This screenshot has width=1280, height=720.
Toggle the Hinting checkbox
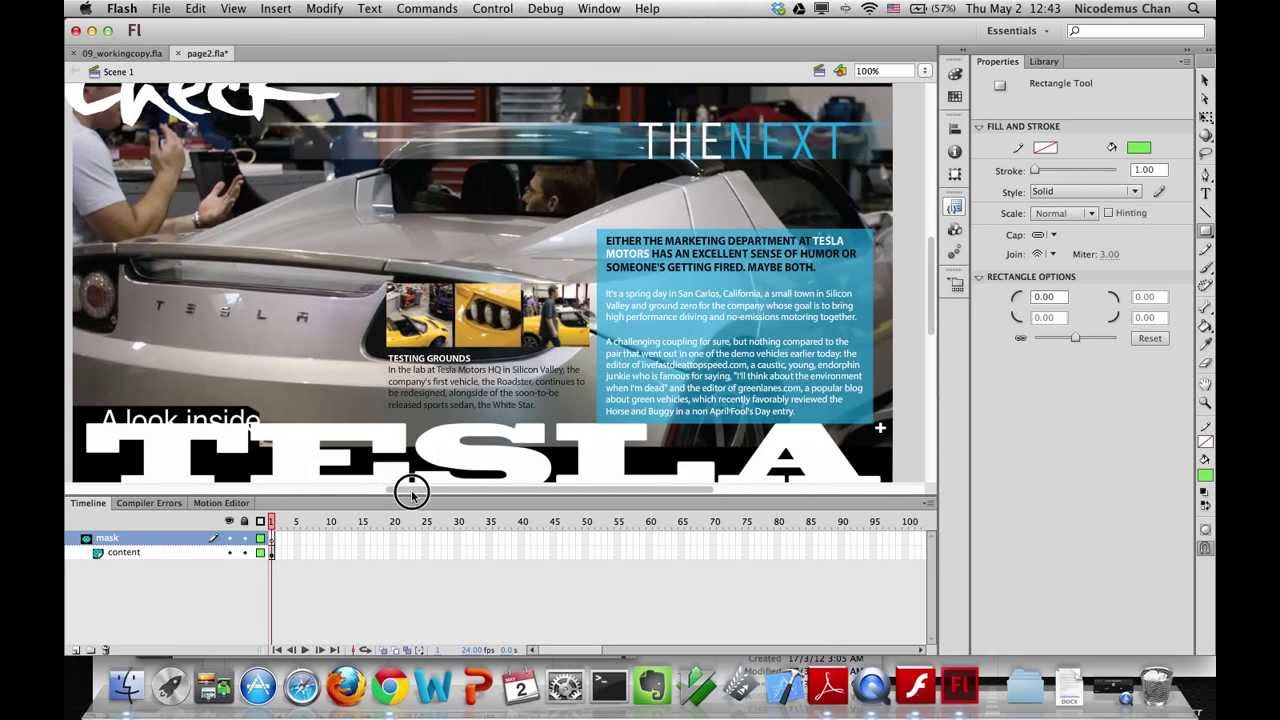(x=1108, y=213)
